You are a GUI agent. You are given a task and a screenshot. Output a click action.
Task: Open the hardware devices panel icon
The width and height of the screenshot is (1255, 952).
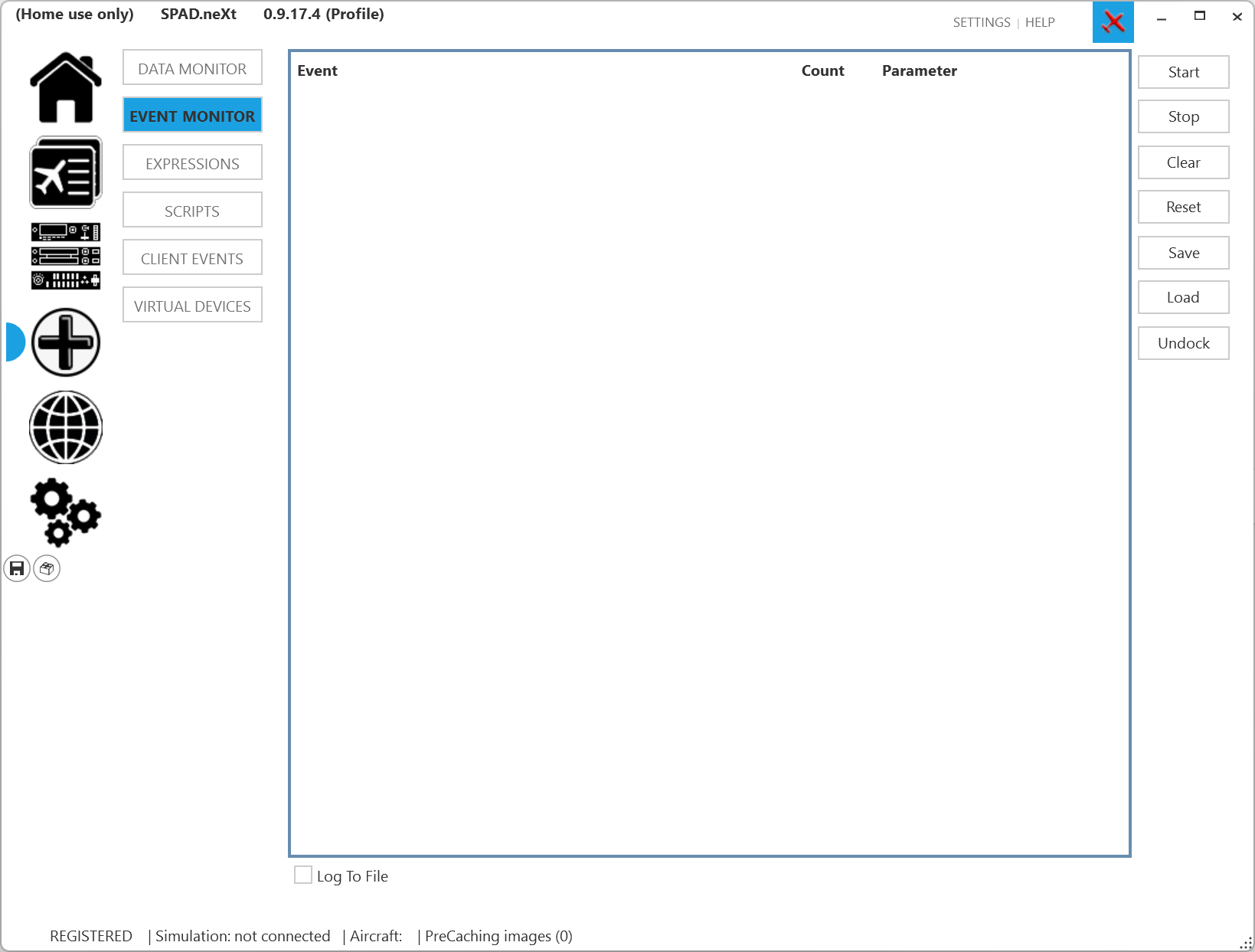click(x=66, y=256)
